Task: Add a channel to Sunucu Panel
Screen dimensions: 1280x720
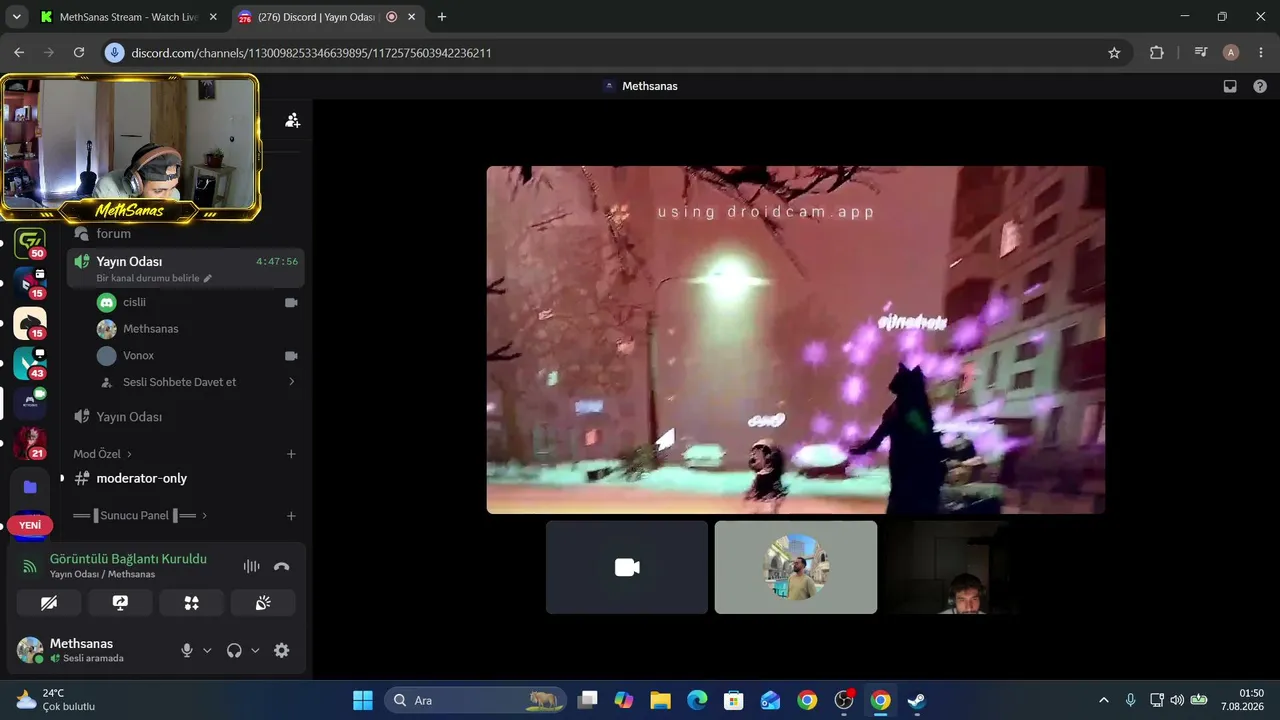Action: click(x=291, y=516)
